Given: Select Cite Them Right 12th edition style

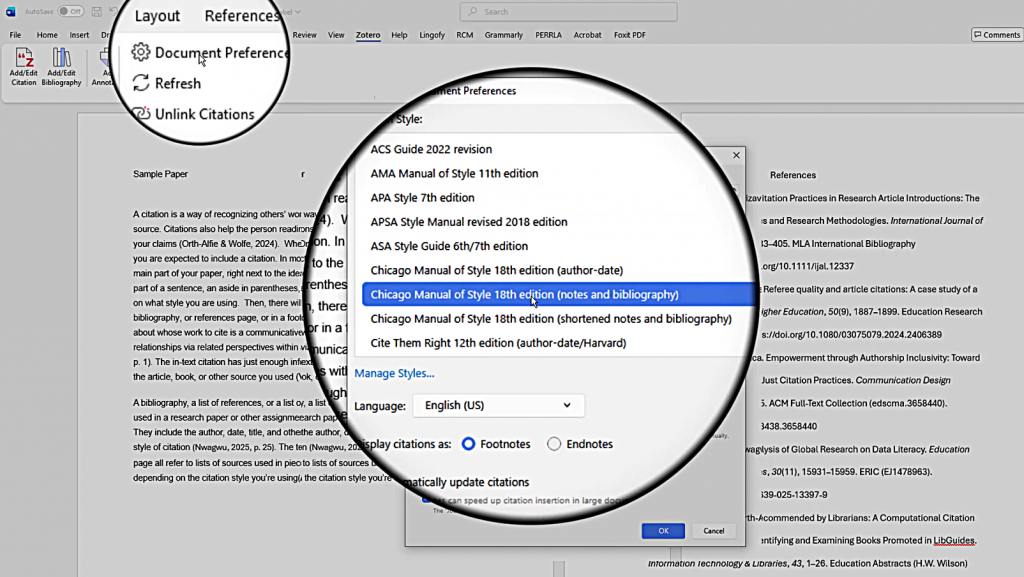Looking at the screenshot, I should click(x=498, y=343).
